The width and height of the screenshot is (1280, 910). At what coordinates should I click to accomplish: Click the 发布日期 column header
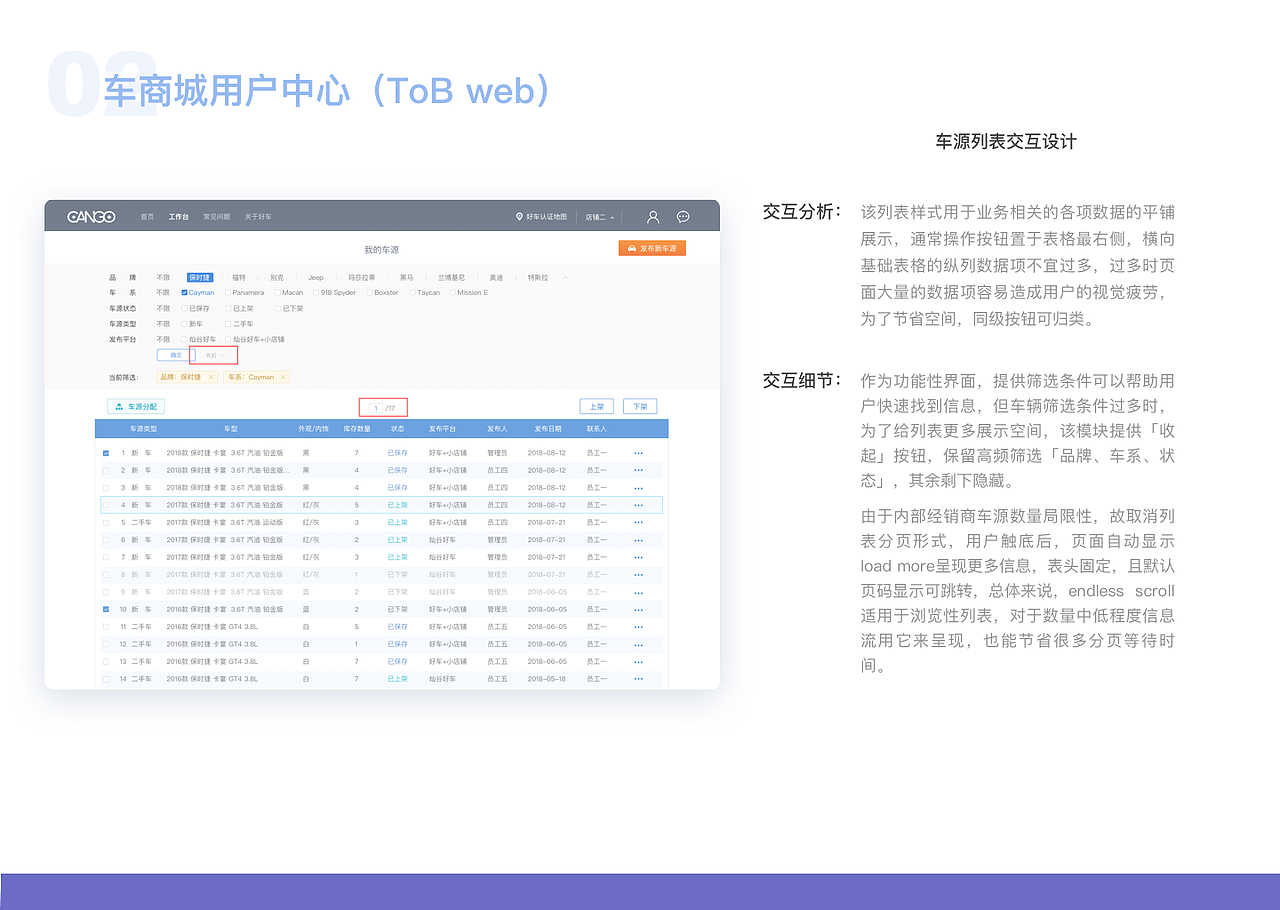pos(547,428)
